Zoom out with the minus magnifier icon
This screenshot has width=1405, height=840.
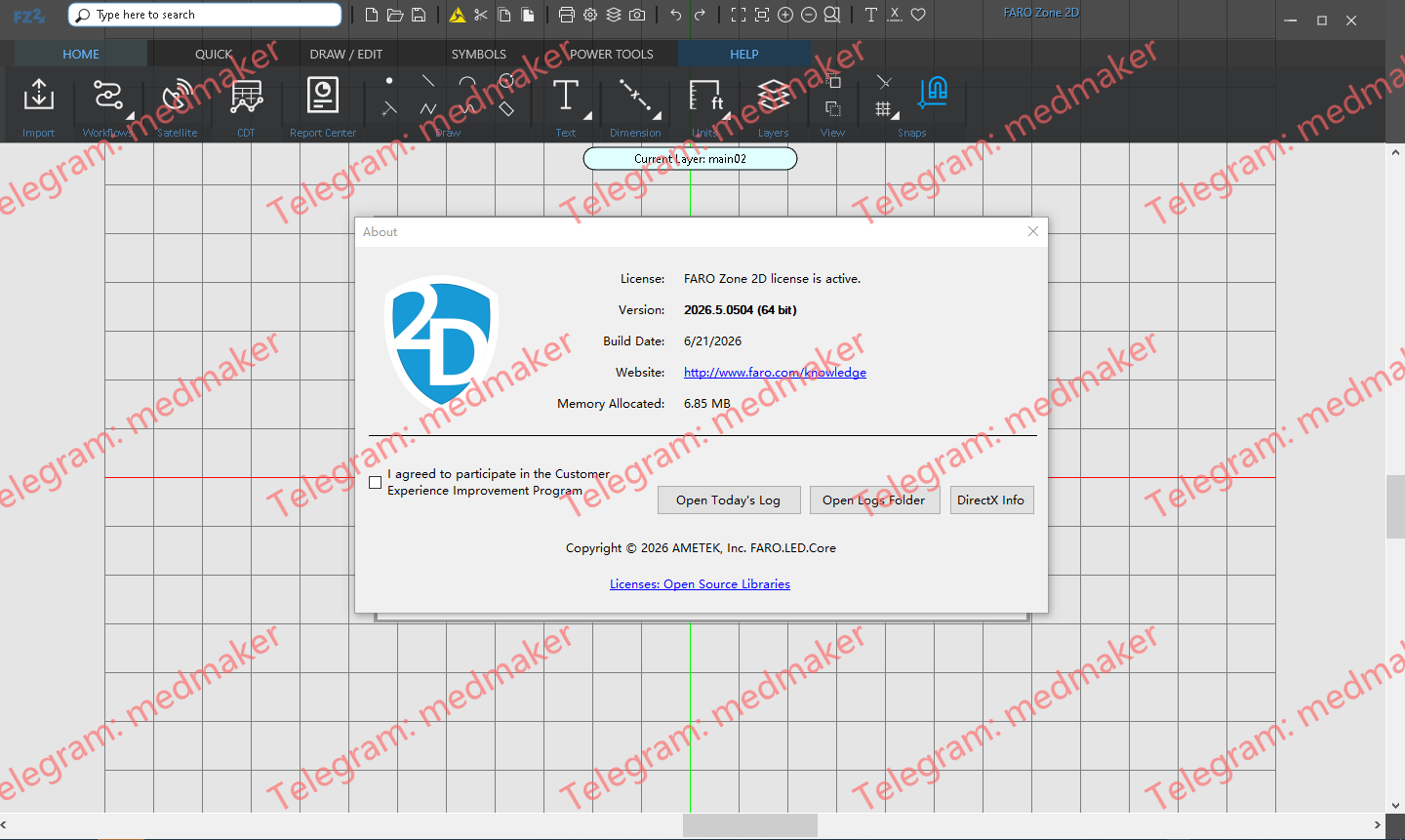[x=809, y=15]
